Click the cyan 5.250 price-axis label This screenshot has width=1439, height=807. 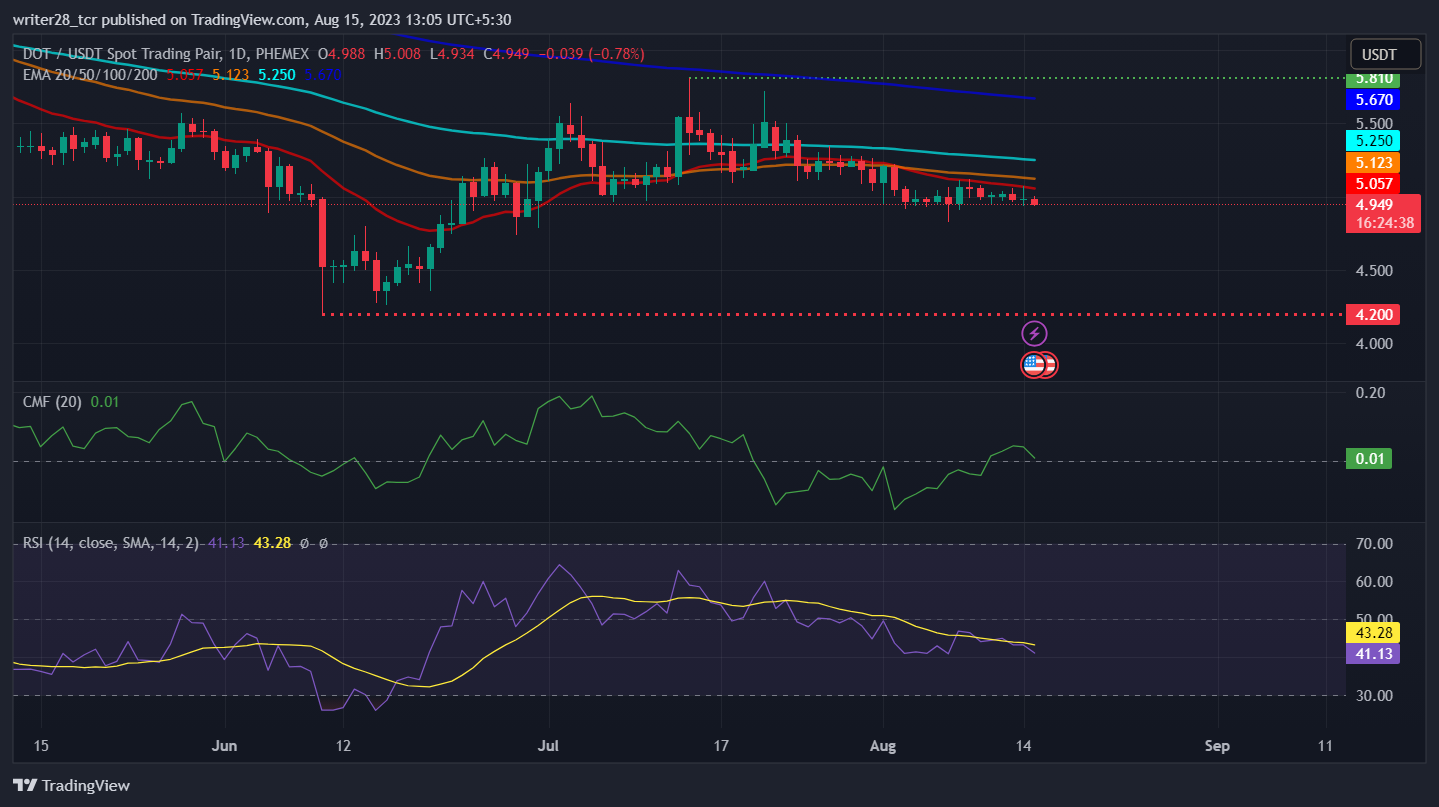(1372, 140)
